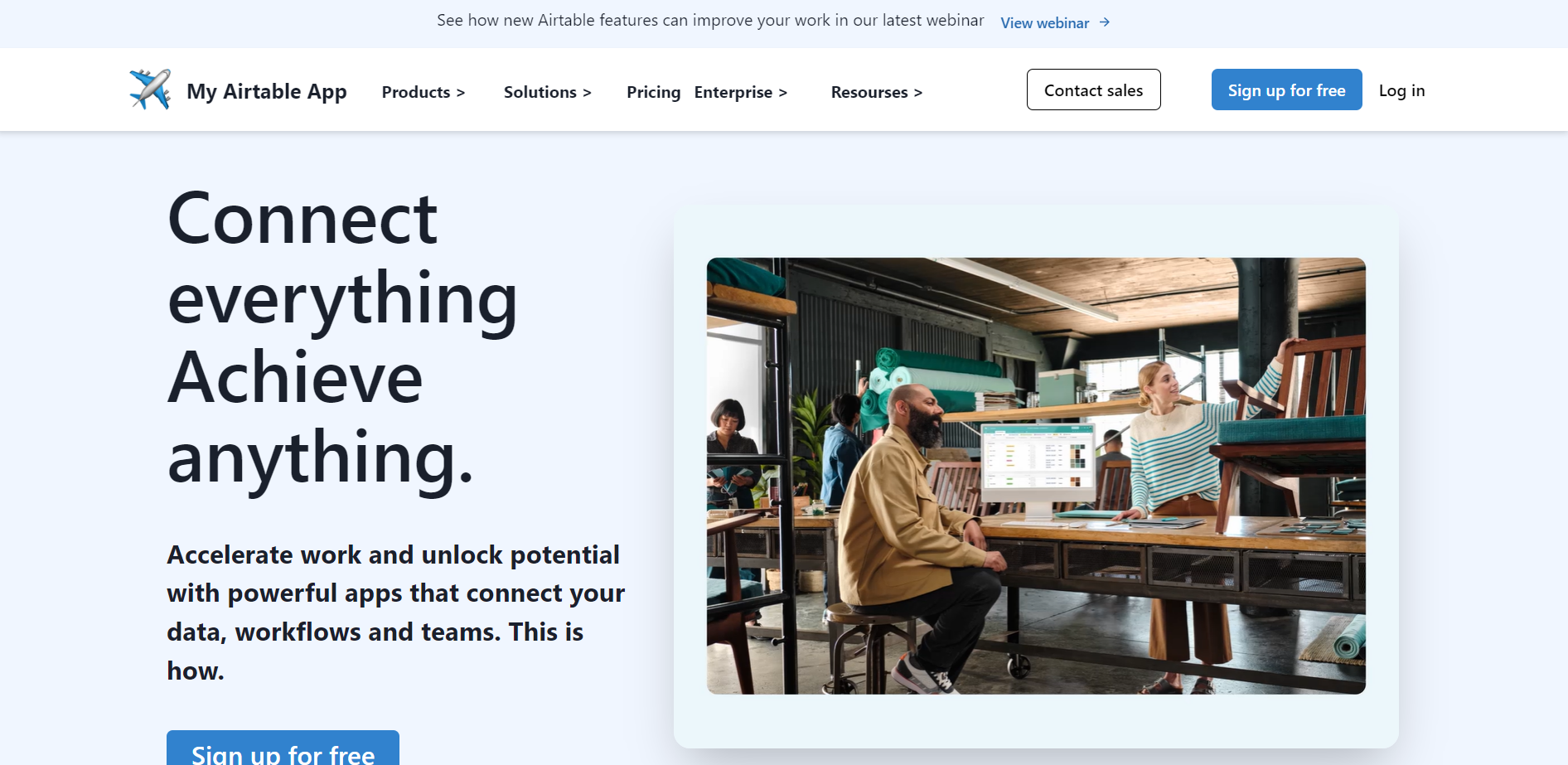Click the arrow icon beside View webinar
This screenshot has height=765, width=1568.
(x=1104, y=22)
